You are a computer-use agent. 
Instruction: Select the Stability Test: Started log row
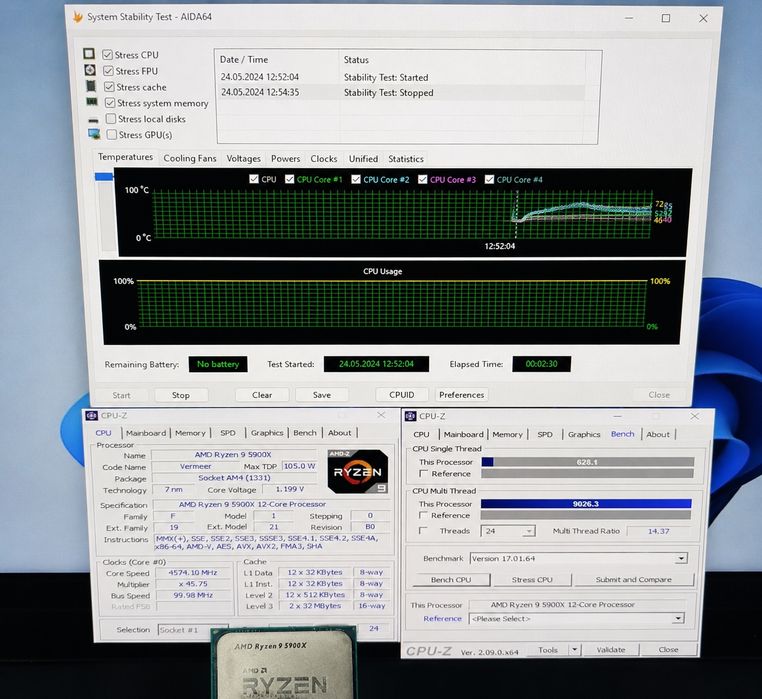401,77
